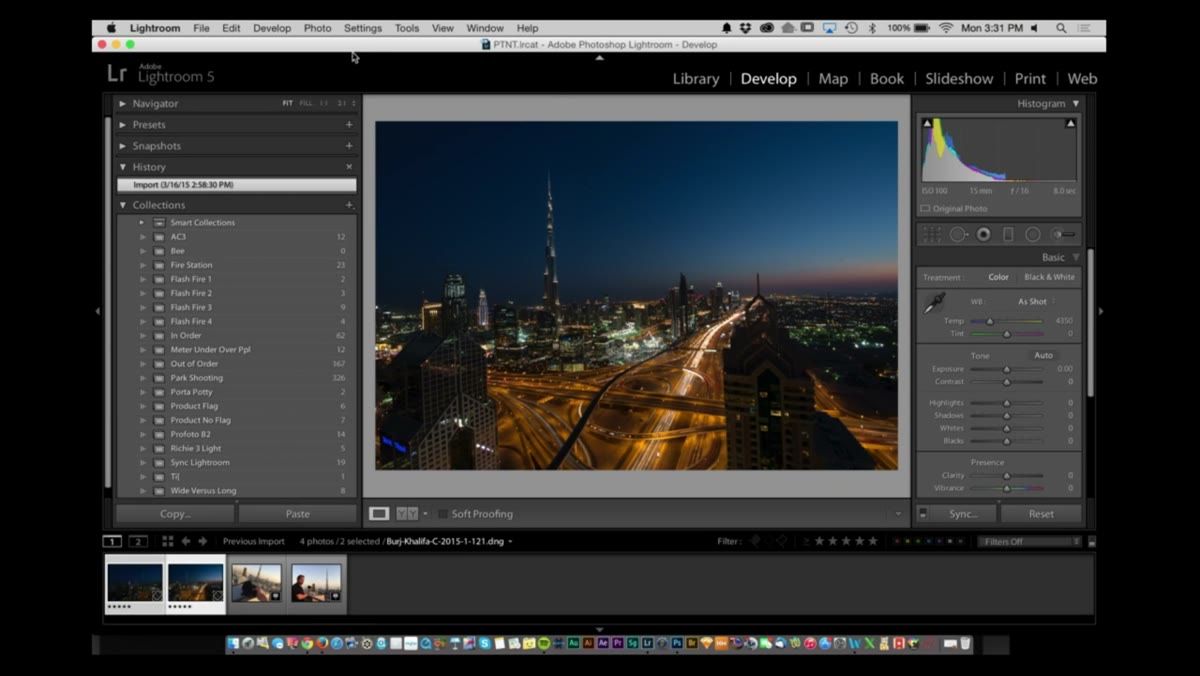Open Grid view icon in filmstrip bar
The image size is (1200, 676).
[167, 541]
